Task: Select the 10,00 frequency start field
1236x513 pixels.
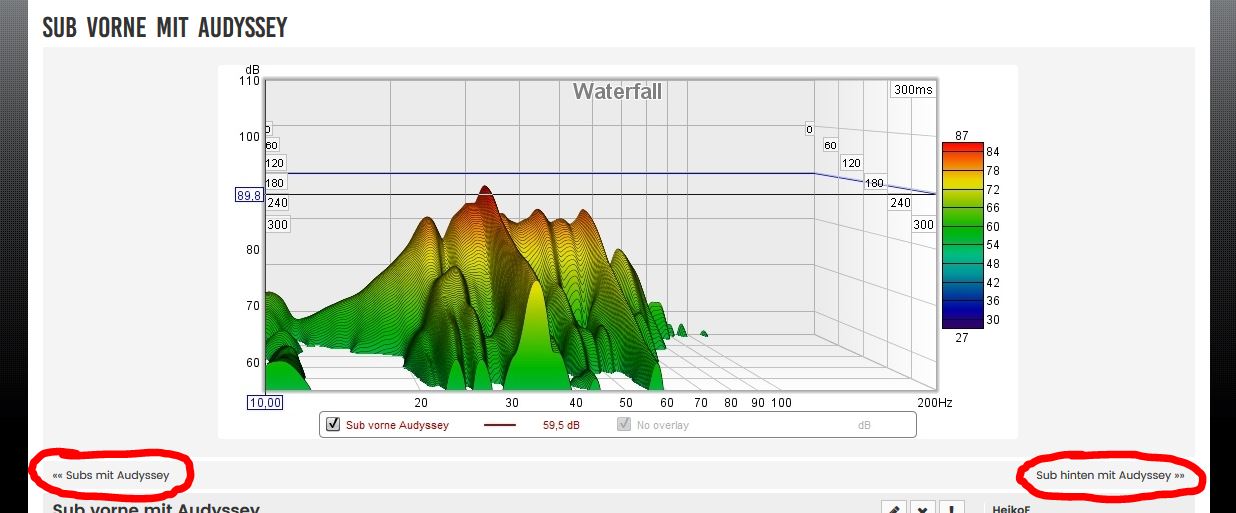Action: [x=265, y=402]
